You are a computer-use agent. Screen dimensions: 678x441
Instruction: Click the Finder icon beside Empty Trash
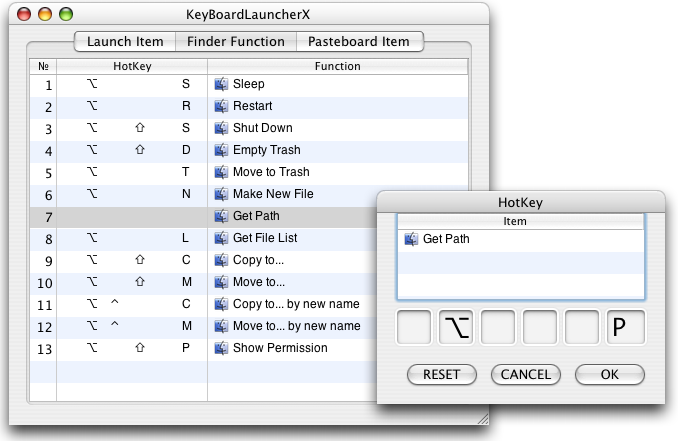pos(221,150)
